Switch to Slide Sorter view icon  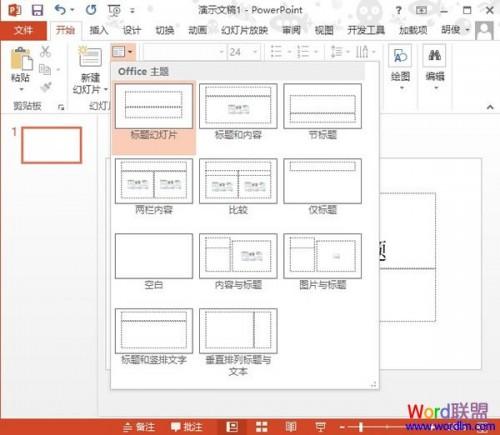(262, 427)
